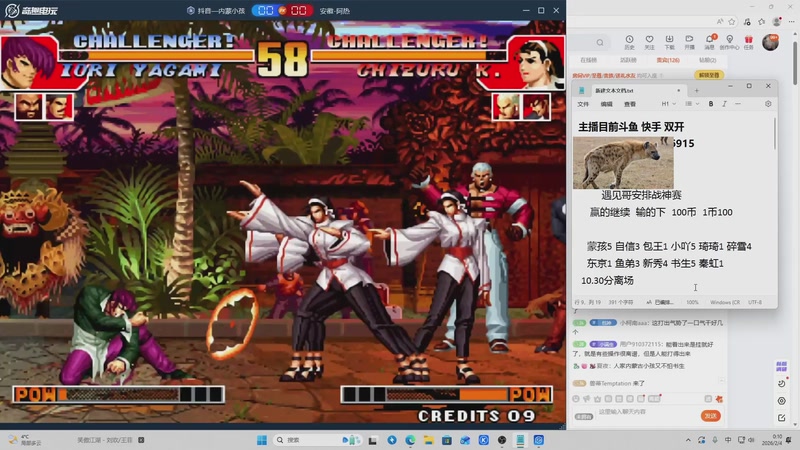800x450 pixels.
Task: Click player name 安徽-阿旭 in game title bar
Action: point(335,11)
